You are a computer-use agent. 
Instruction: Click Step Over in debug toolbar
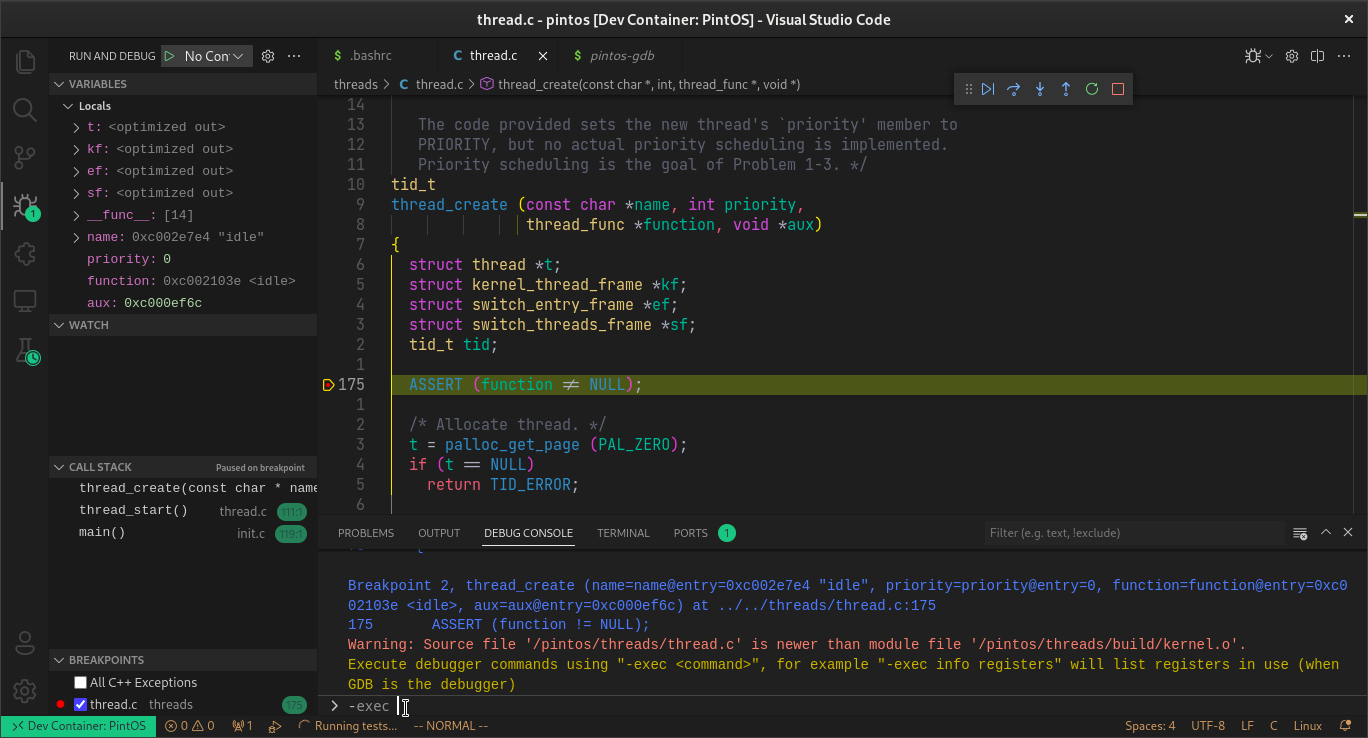(1014, 89)
